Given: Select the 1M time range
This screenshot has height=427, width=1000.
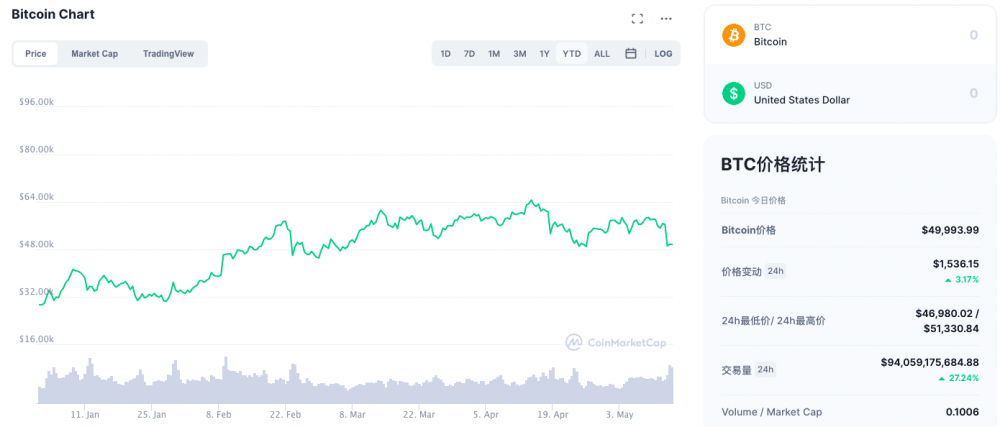Looking at the screenshot, I should coord(494,54).
